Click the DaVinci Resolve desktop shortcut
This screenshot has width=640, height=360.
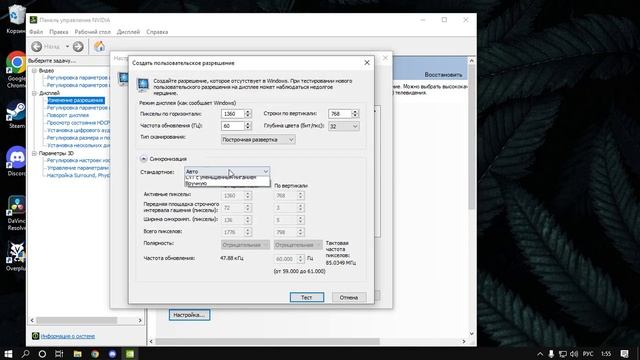16,213
